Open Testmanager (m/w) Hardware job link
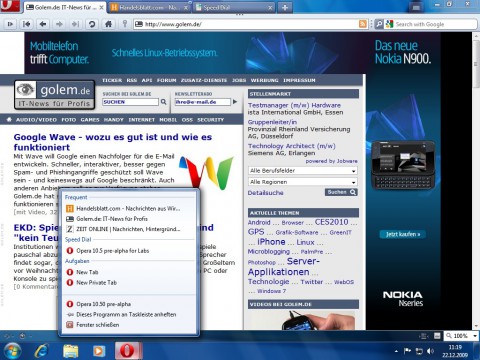480x360 pixels. click(x=294, y=105)
